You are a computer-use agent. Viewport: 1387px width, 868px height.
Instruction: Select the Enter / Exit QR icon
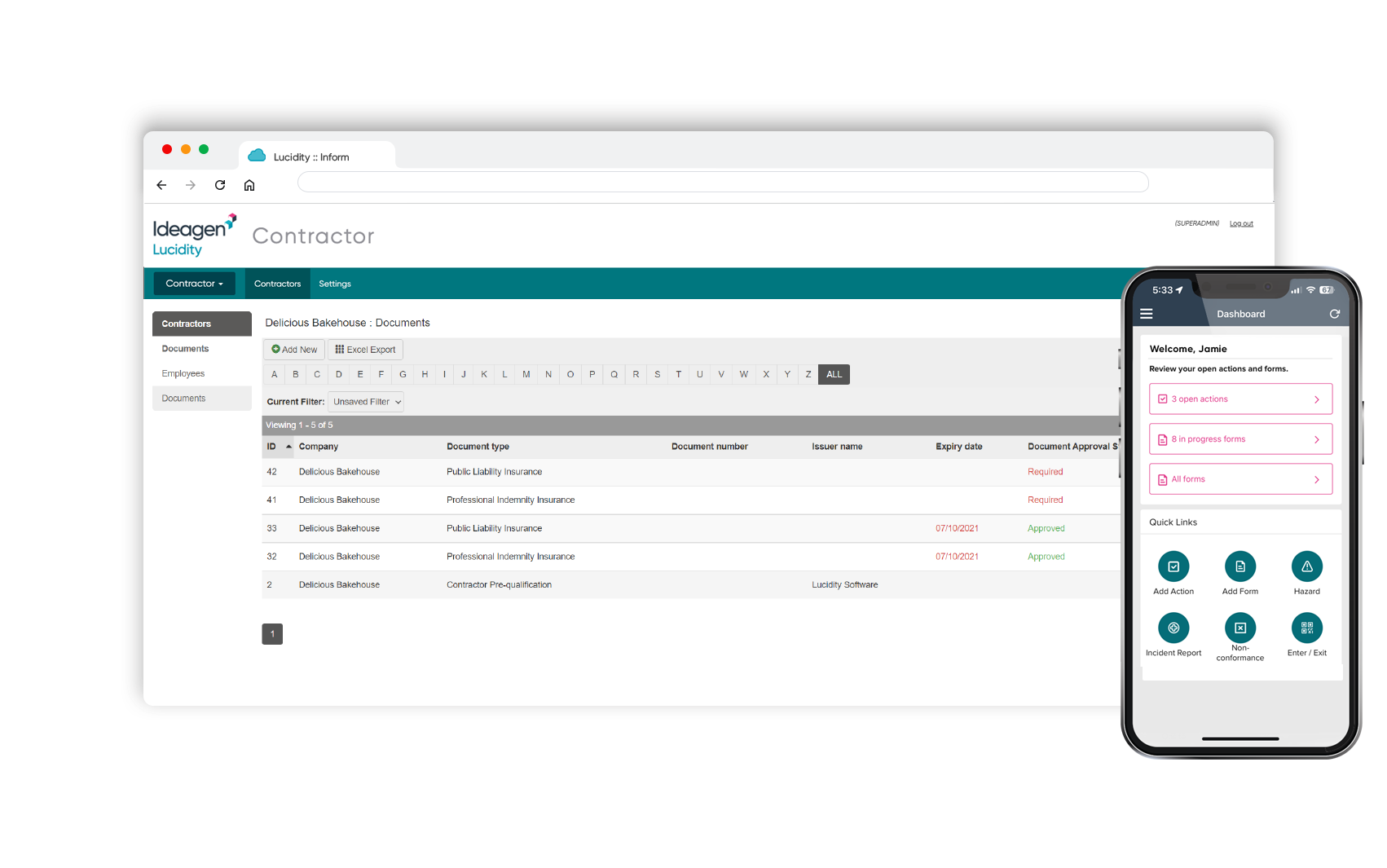tap(1306, 628)
